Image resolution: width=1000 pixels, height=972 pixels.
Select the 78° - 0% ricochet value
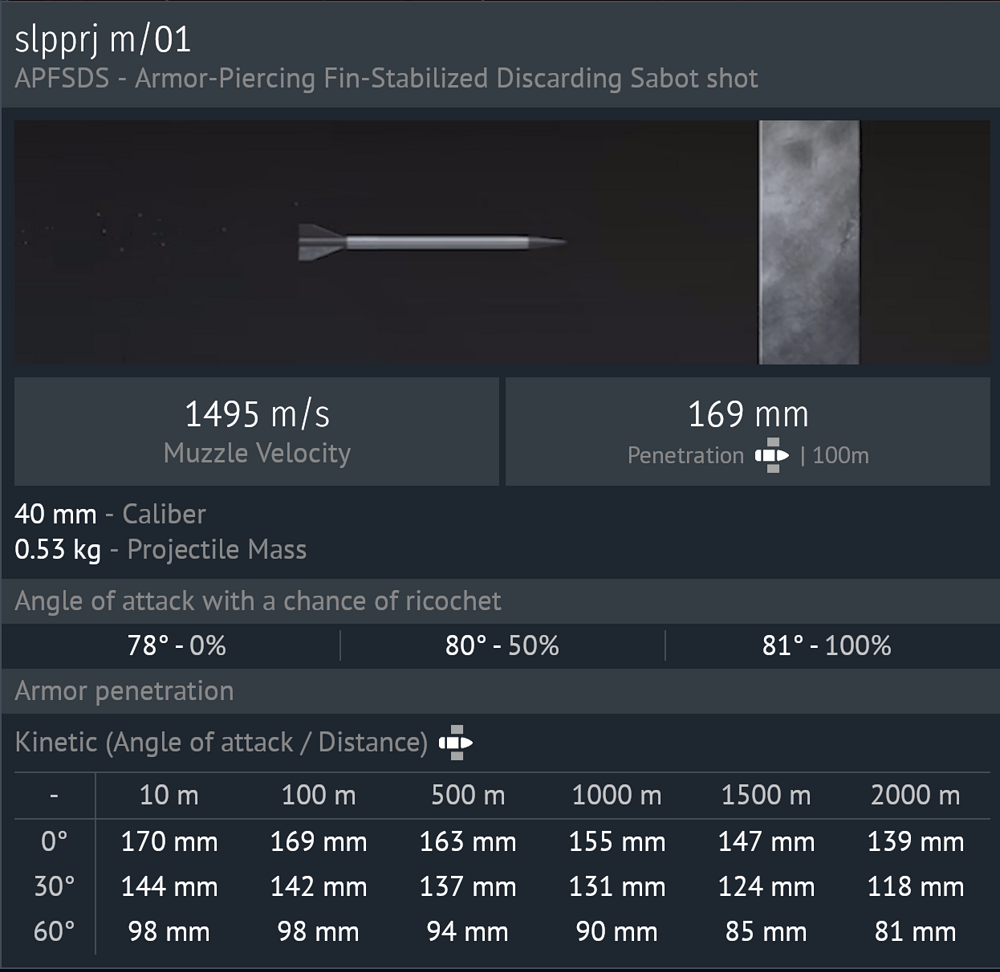point(178,646)
